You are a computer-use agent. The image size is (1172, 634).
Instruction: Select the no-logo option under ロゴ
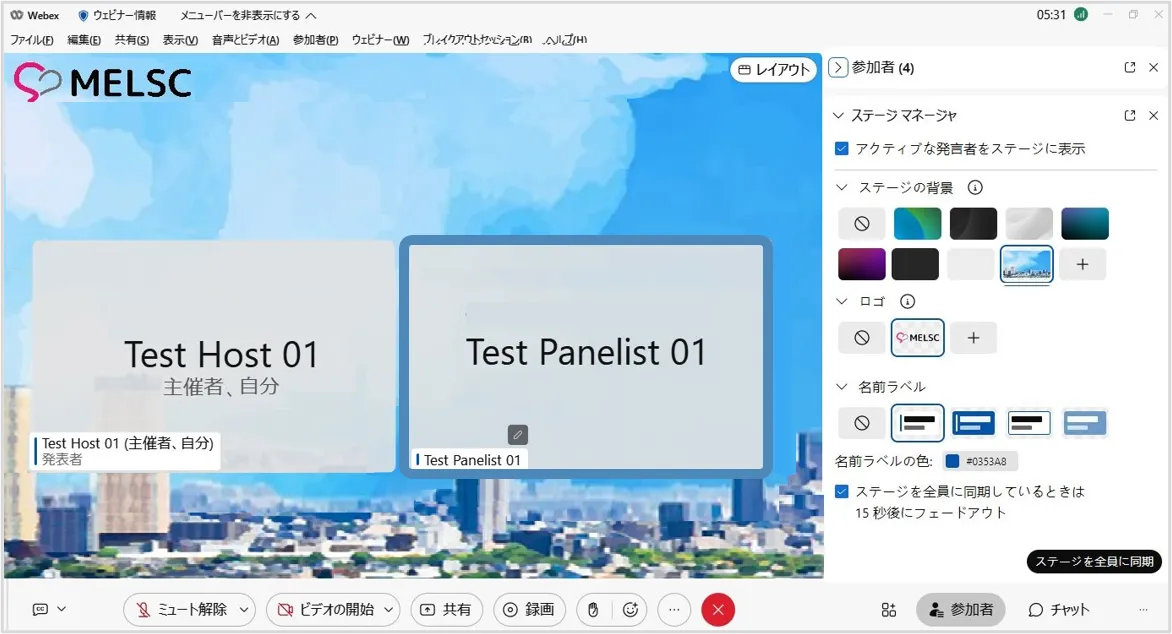(x=862, y=338)
